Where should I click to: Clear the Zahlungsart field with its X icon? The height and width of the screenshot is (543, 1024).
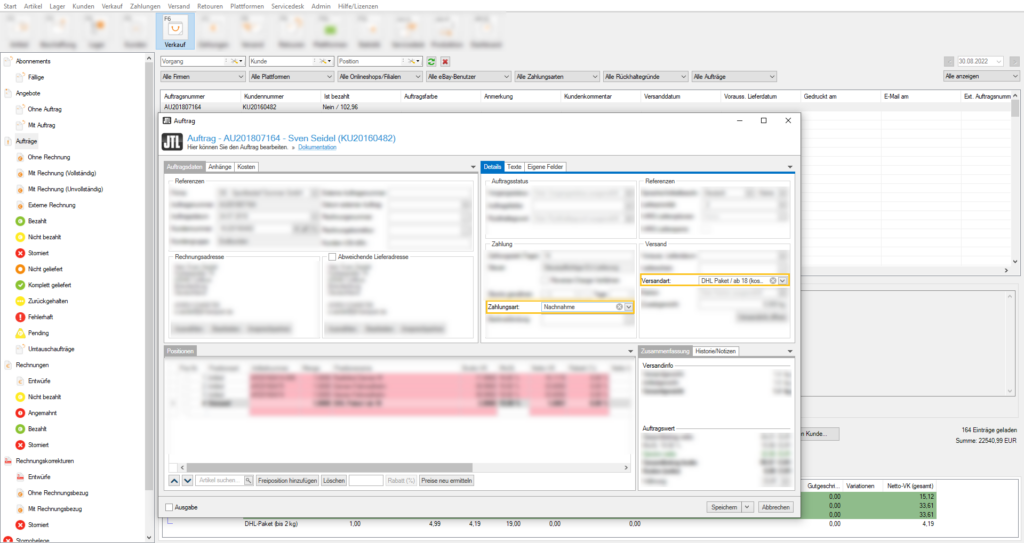[619, 307]
